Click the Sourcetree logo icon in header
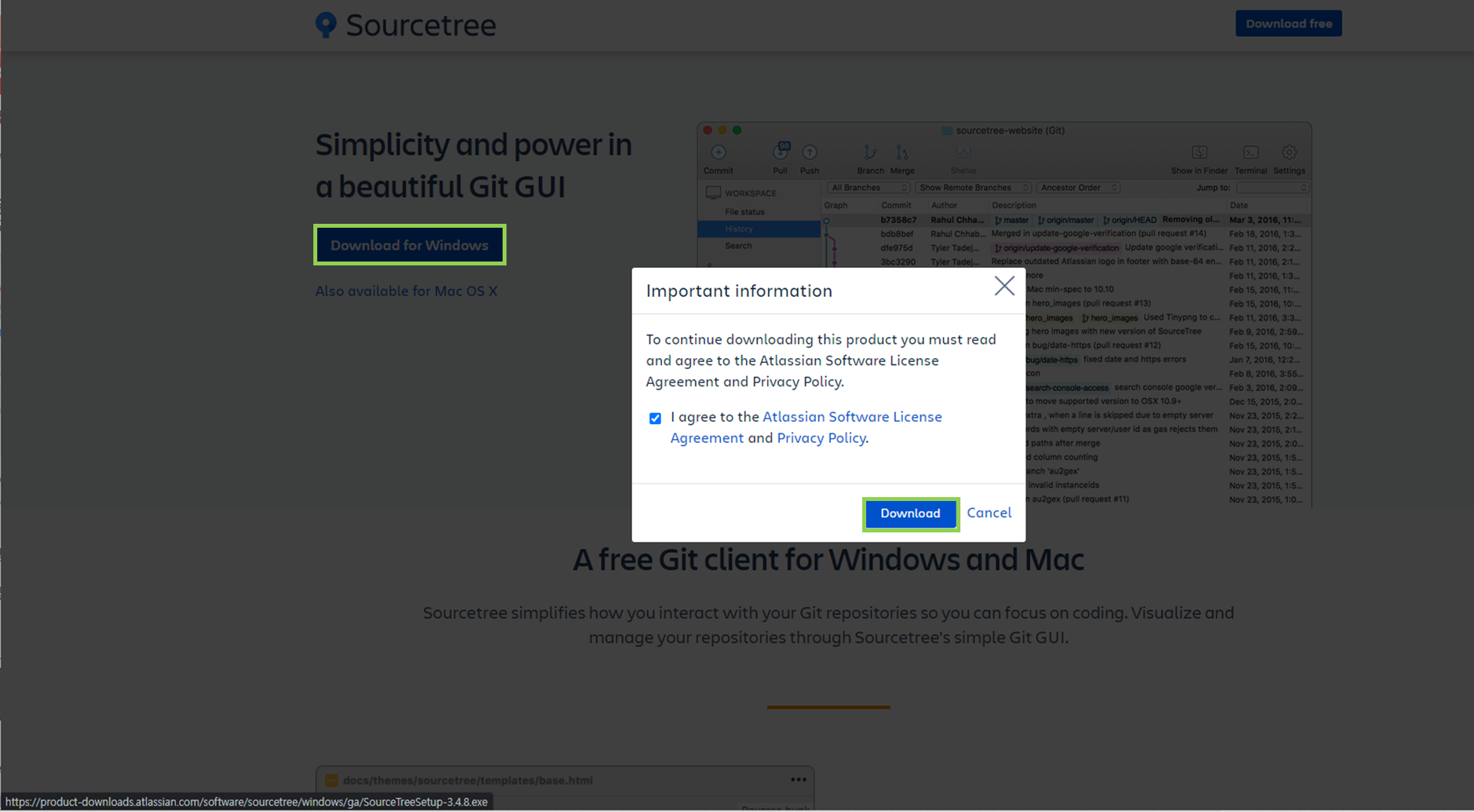This screenshot has width=1474, height=812. 326,25
